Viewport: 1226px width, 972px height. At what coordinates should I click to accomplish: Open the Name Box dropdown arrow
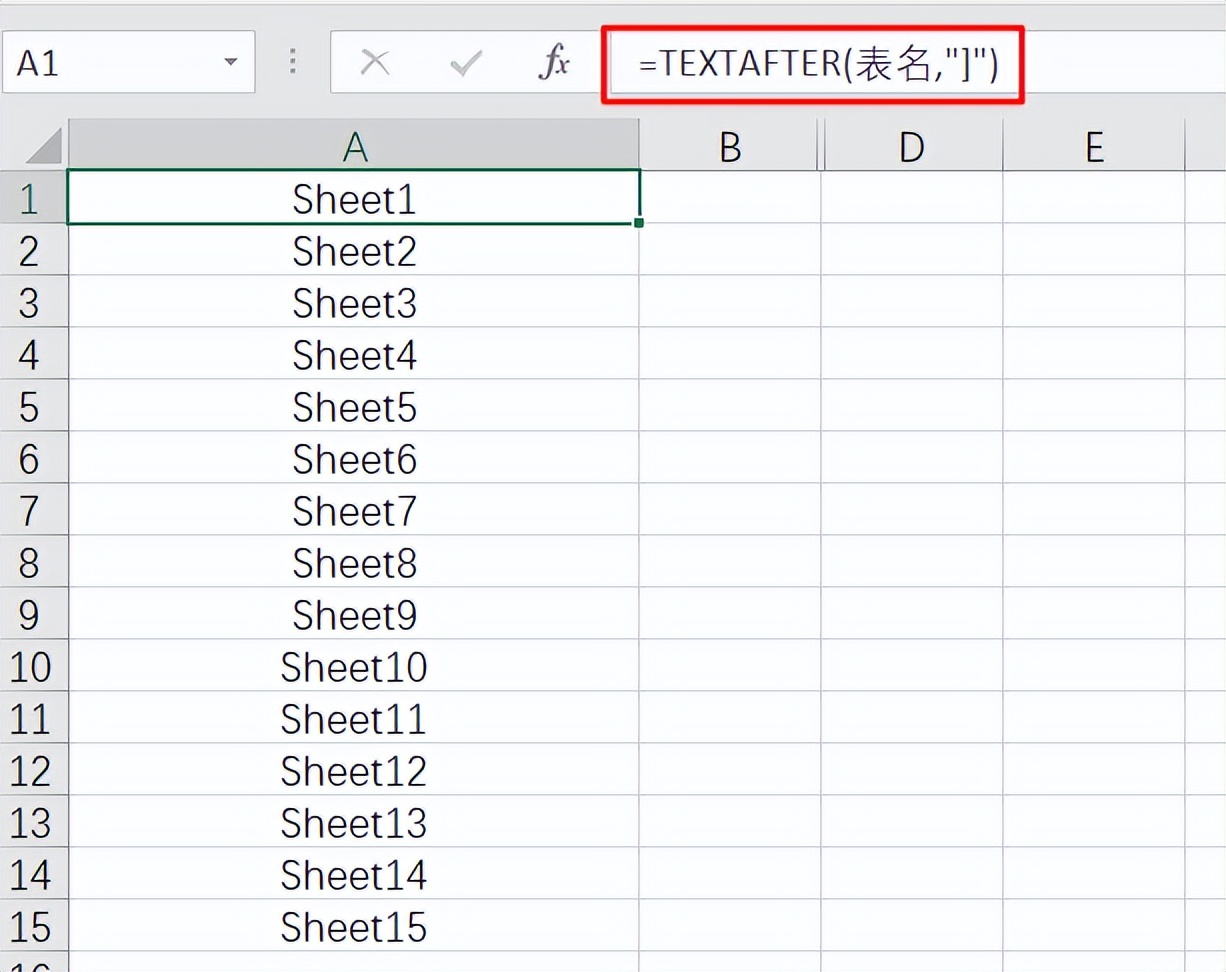tap(231, 63)
